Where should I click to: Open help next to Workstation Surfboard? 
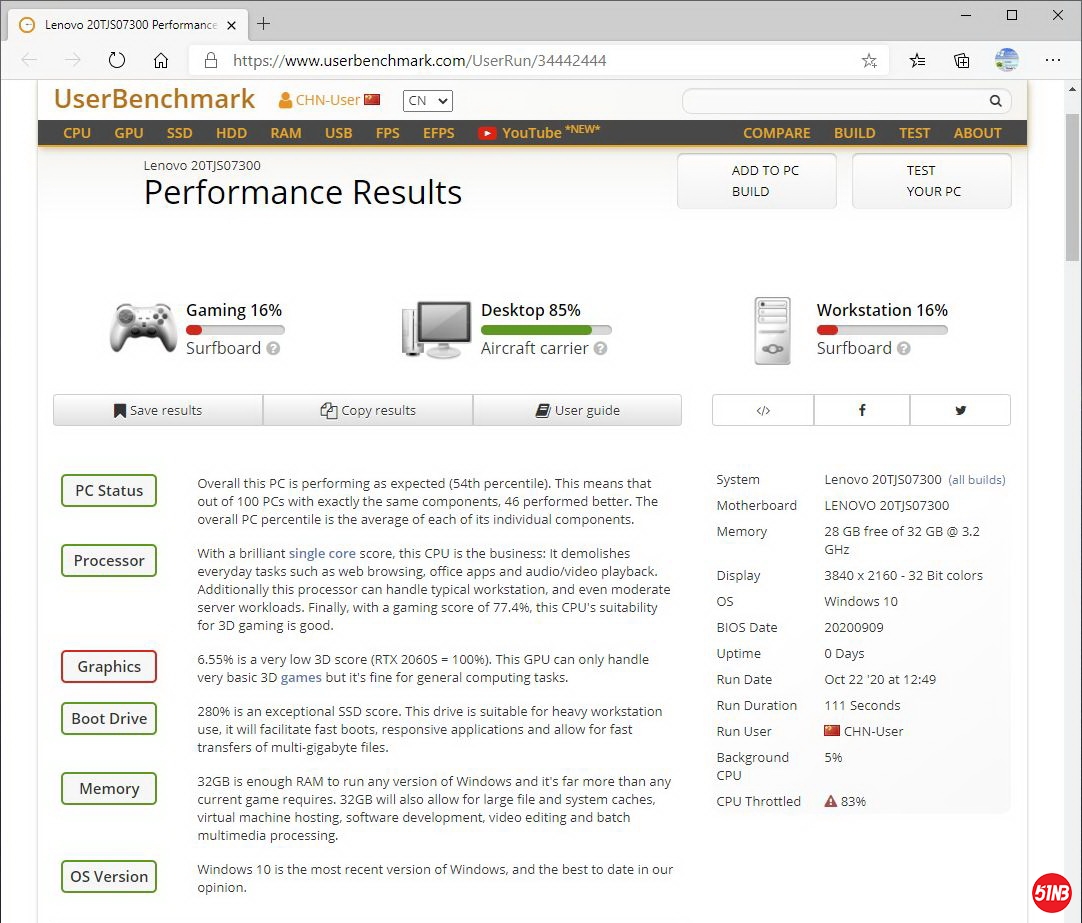pyautogui.click(x=904, y=349)
